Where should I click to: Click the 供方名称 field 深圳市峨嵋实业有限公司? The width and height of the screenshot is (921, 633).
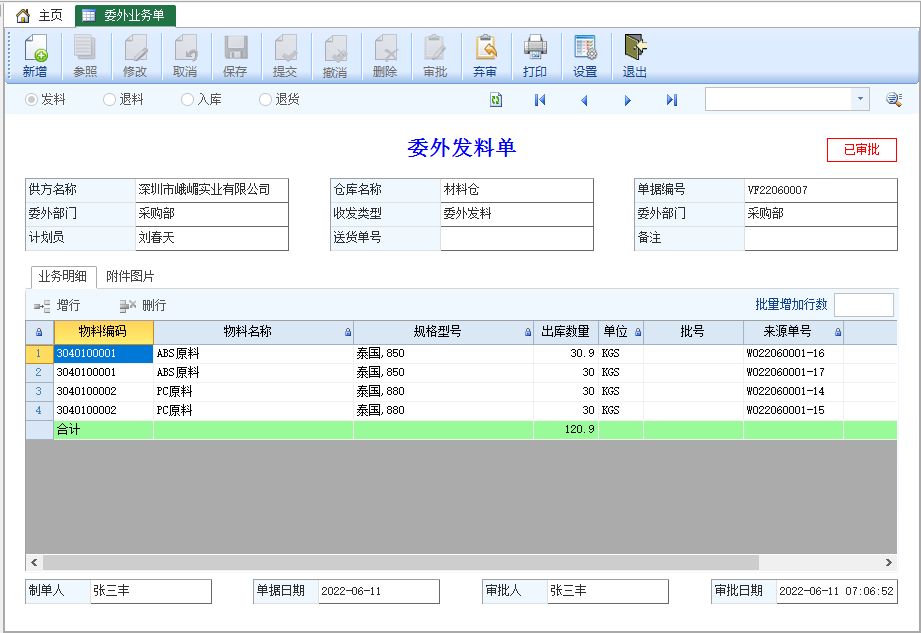click(211, 190)
